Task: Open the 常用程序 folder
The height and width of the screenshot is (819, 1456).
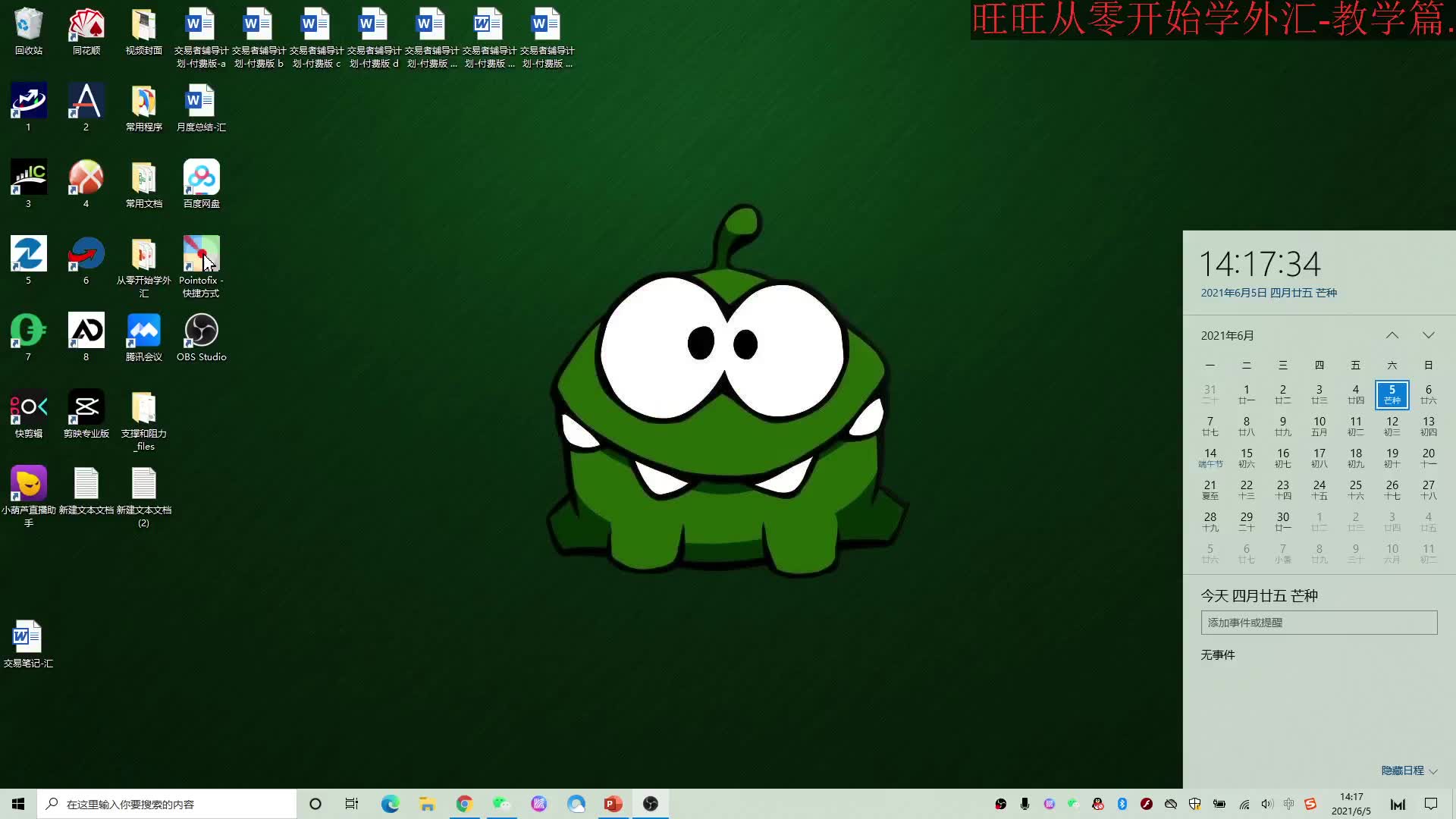Action: pyautogui.click(x=143, y=108)
